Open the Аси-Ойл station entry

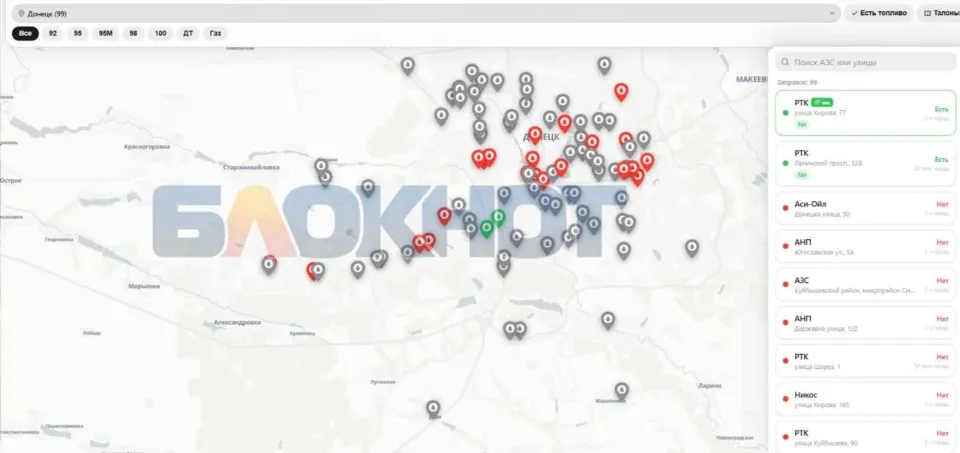pyautogui.click(x=865, y=208)
